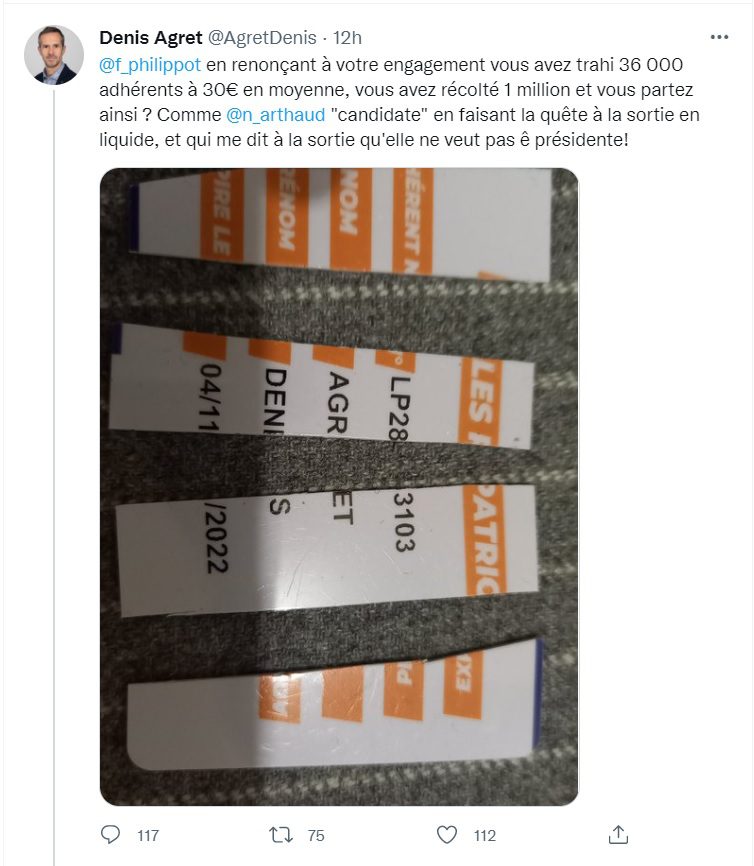Click the /2022 card strip in photo
754x866 pixels.
(327, 548)
